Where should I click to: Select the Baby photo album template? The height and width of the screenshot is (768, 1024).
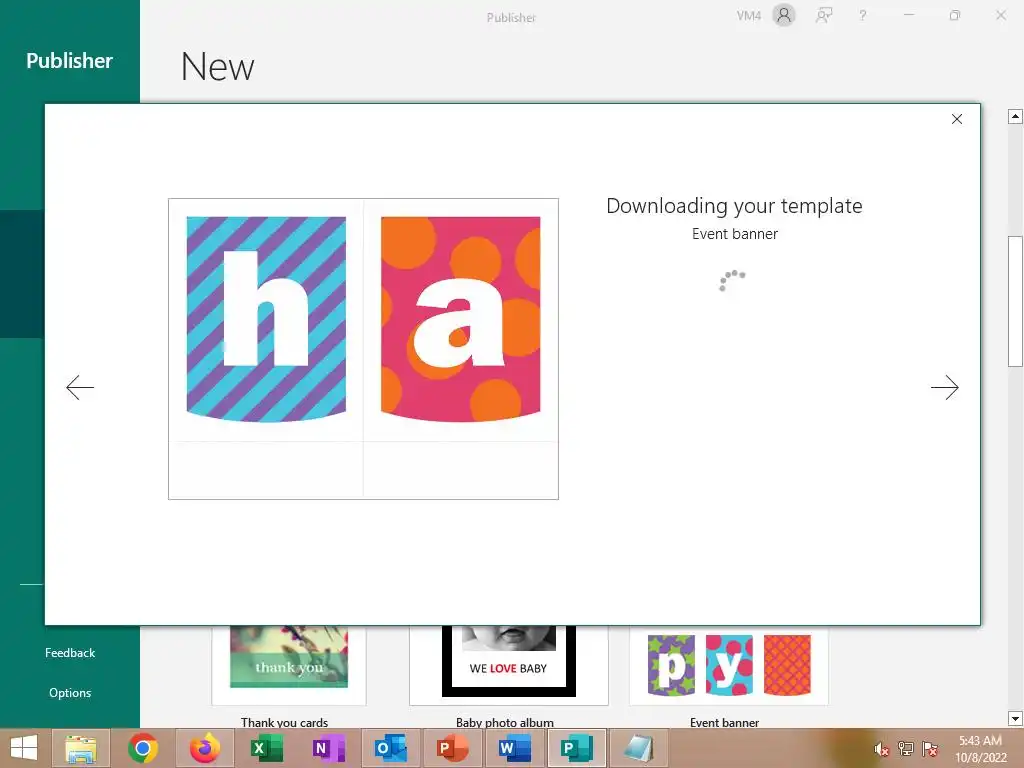(x=509, y=665)
